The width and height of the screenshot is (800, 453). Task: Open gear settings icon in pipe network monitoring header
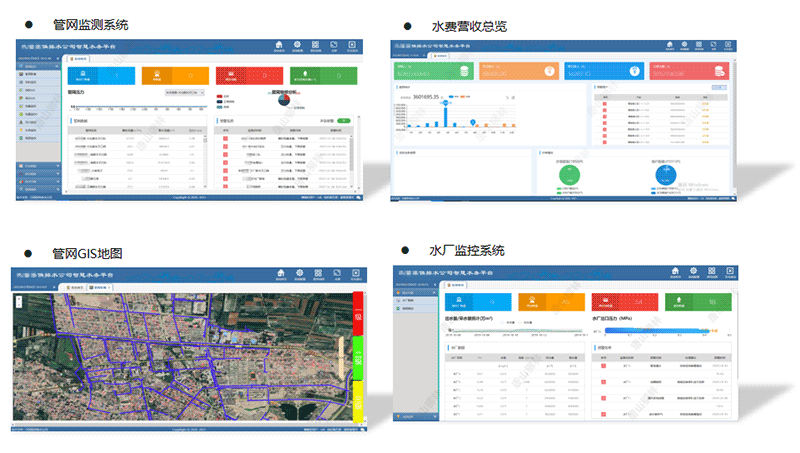(297, 44)
